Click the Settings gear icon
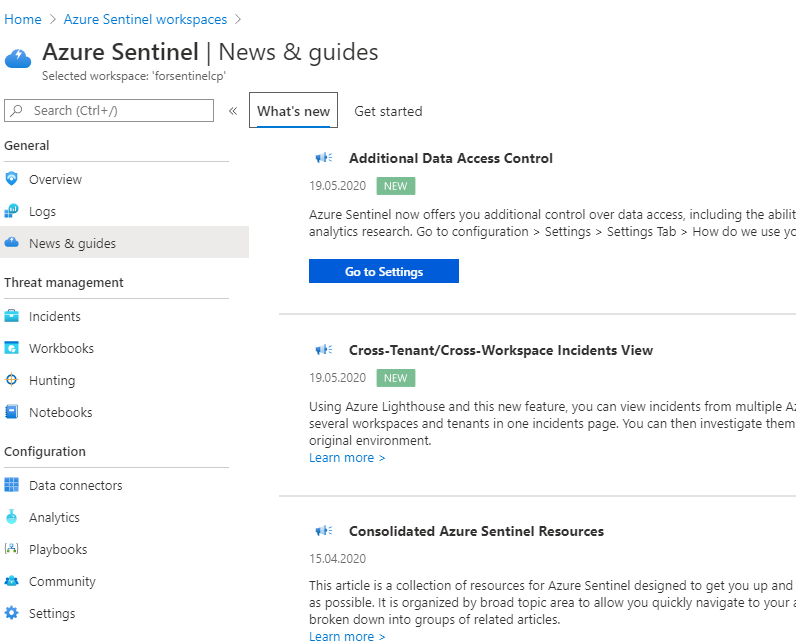The image size is (796, 642). click(11, 613)
